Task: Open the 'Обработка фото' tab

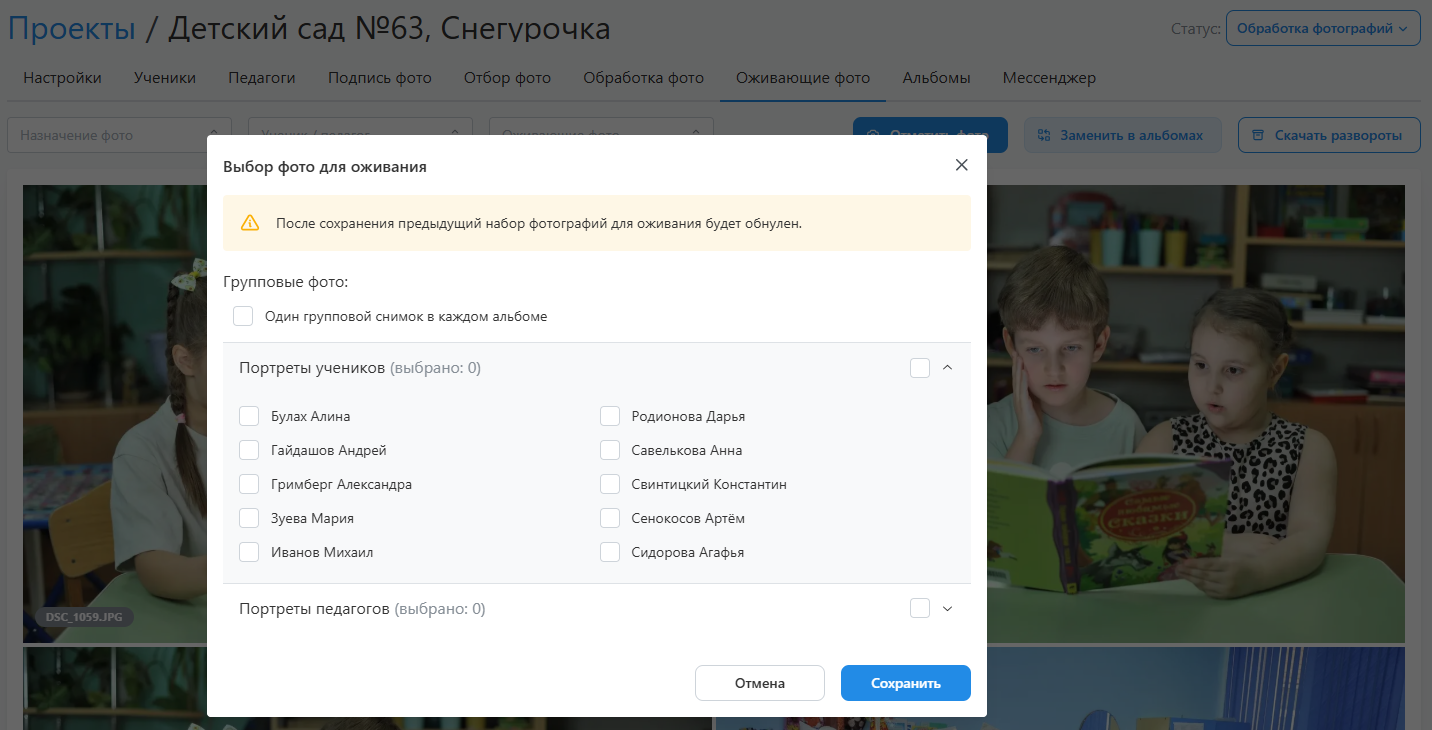Action: (x=643, y=78)
